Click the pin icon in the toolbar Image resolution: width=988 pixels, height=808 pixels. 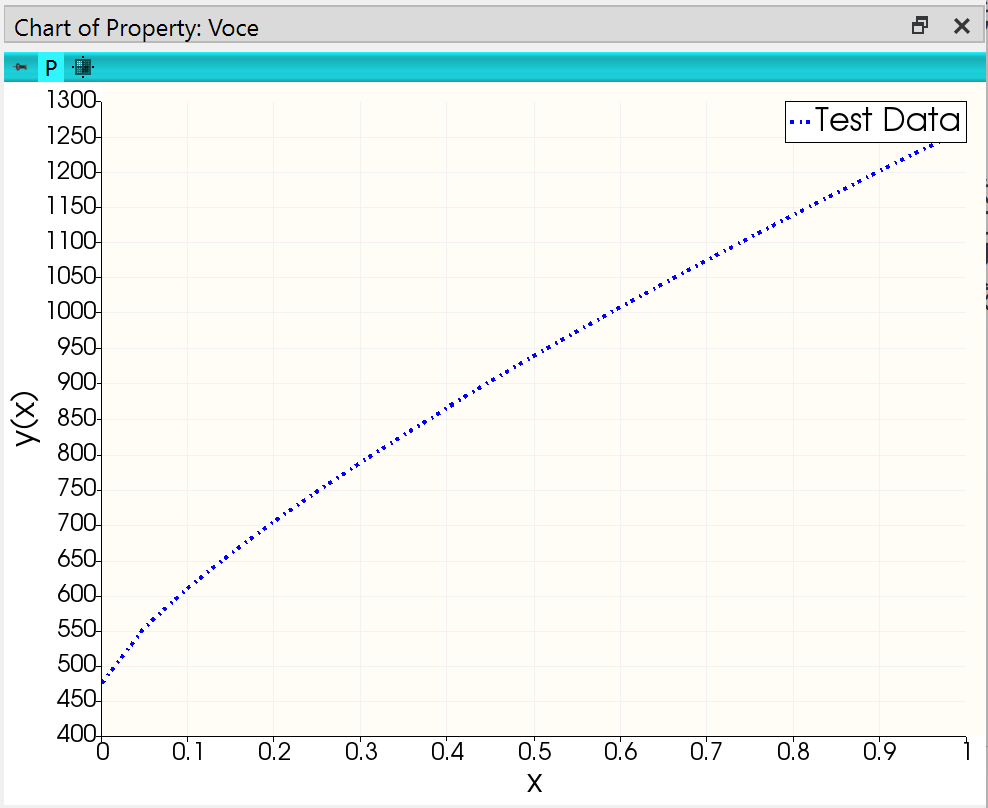[x=20, y=67]
